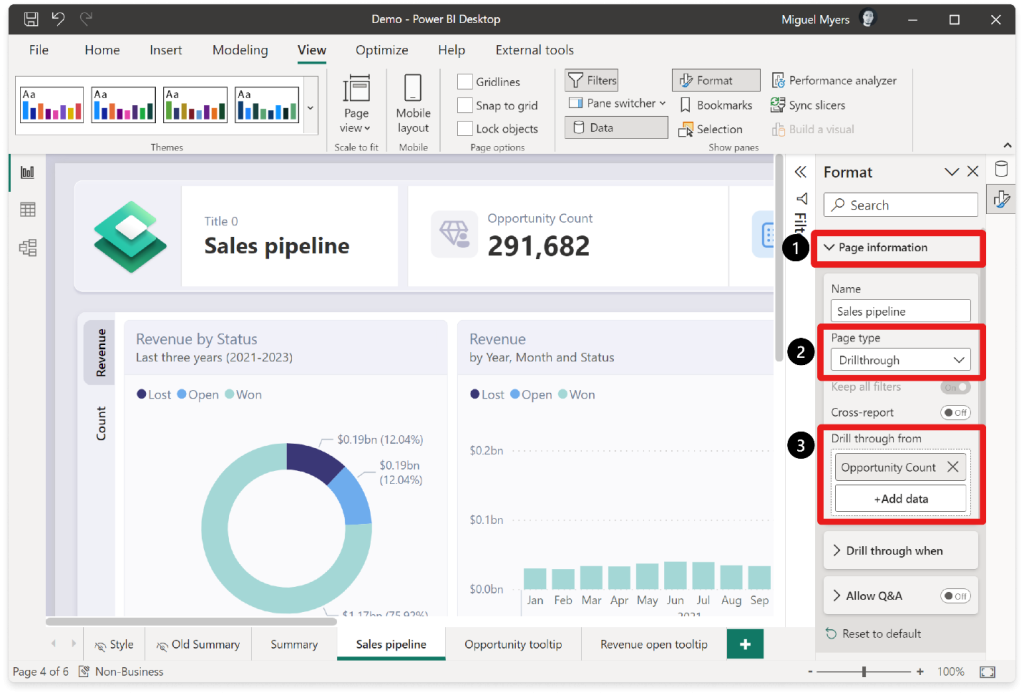The image size is (1024, 695).
Task: Add new page with plus button
Action: click(x=745, y=644)
